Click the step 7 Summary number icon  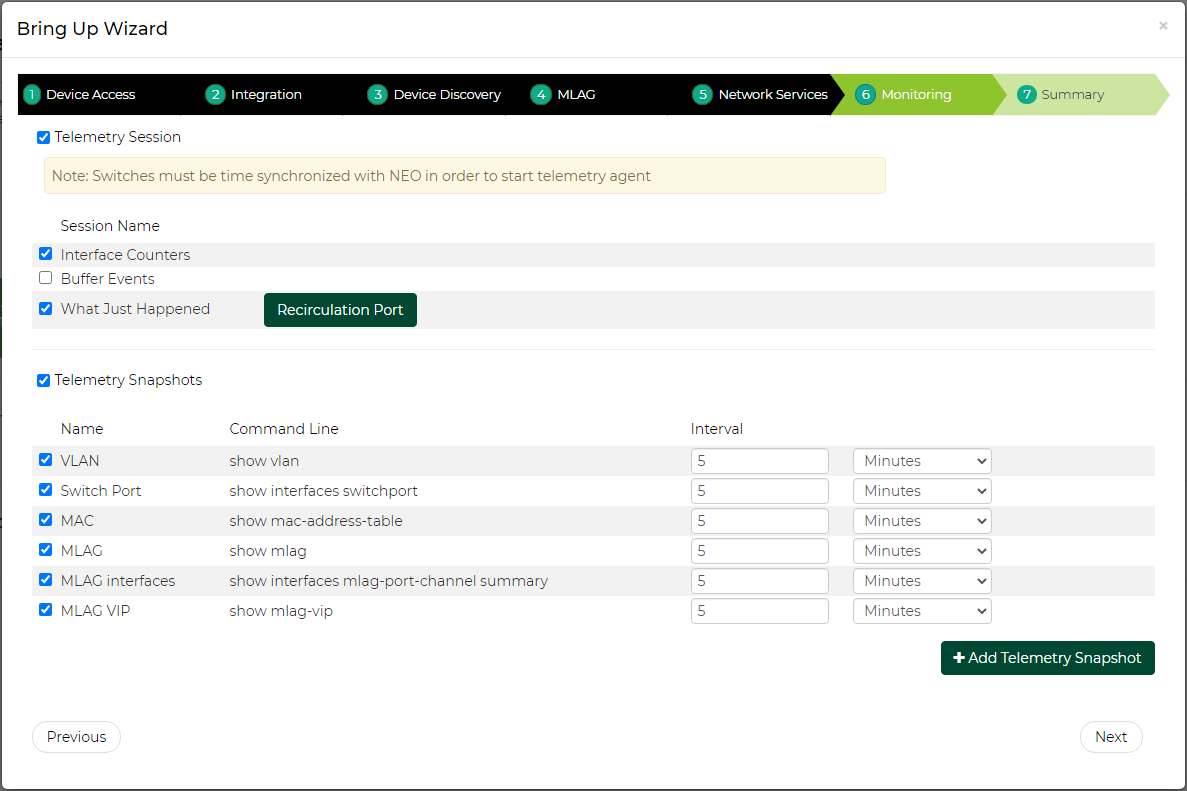[x=1026, y=95]
